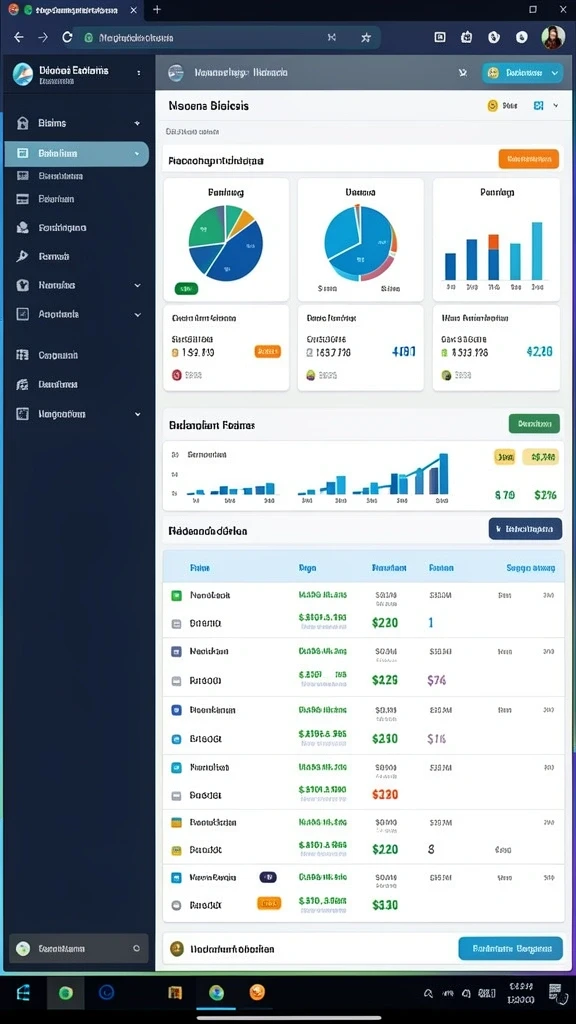576x1024 pixels.
Task: Click the browser back arrow
Action: pyautogui.click(x=19, y=37)
